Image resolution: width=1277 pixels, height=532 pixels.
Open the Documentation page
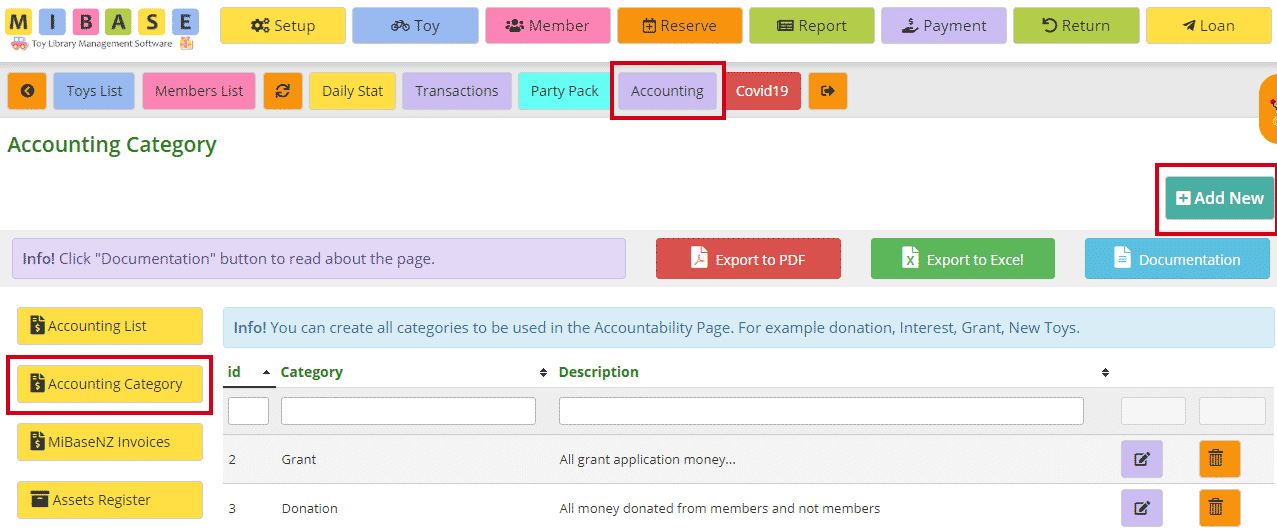(x=1177, y=259)
